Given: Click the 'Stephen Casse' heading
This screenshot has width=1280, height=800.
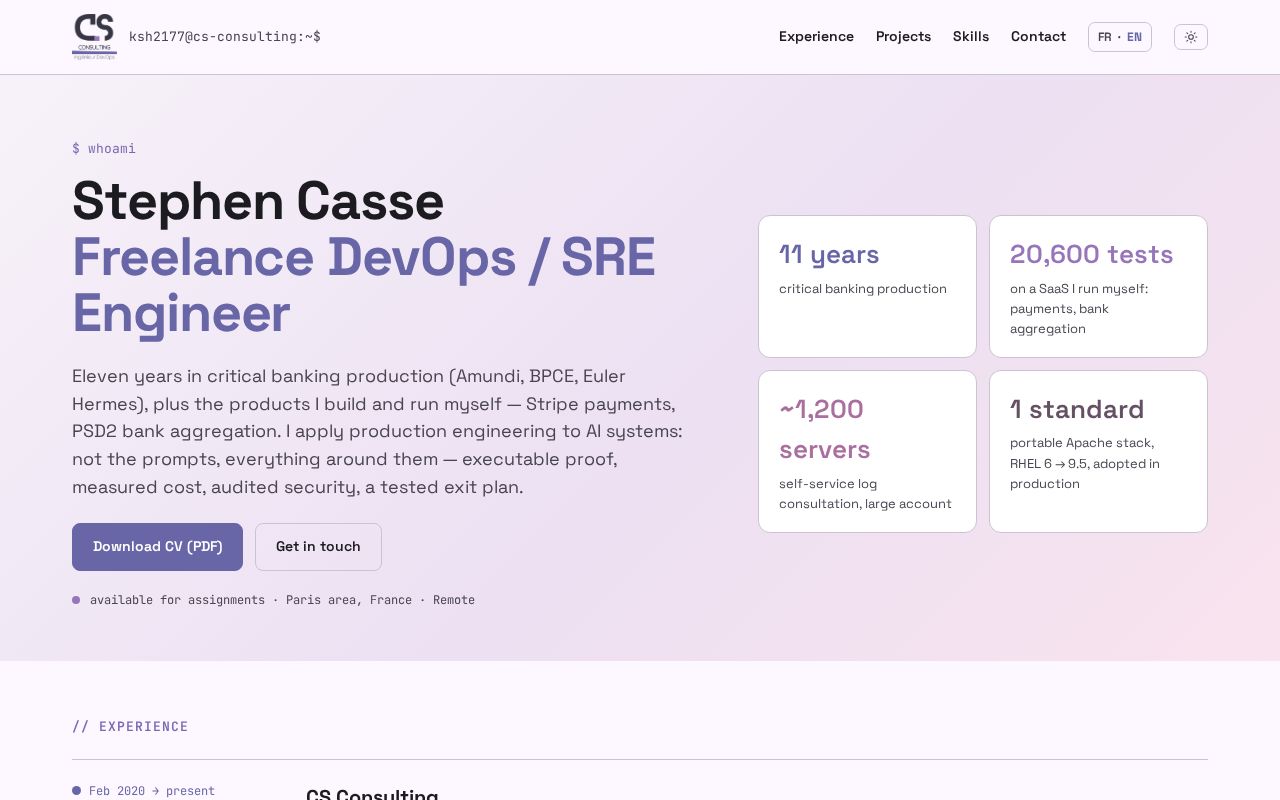Looking at the screenshot, I should 258,201.
